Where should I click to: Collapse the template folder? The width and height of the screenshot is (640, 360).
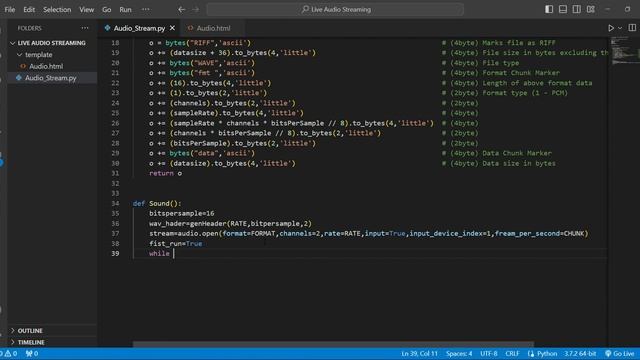click(x=38, y=54)
